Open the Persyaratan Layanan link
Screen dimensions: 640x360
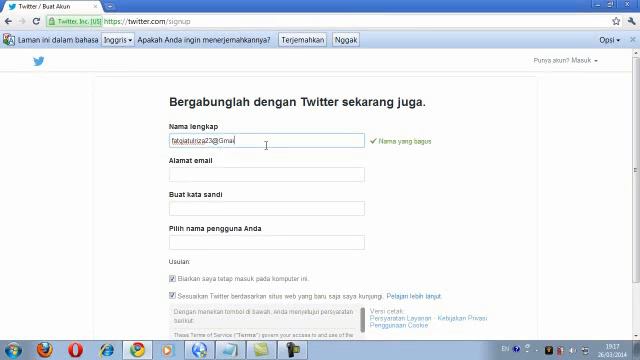[400, 318]
